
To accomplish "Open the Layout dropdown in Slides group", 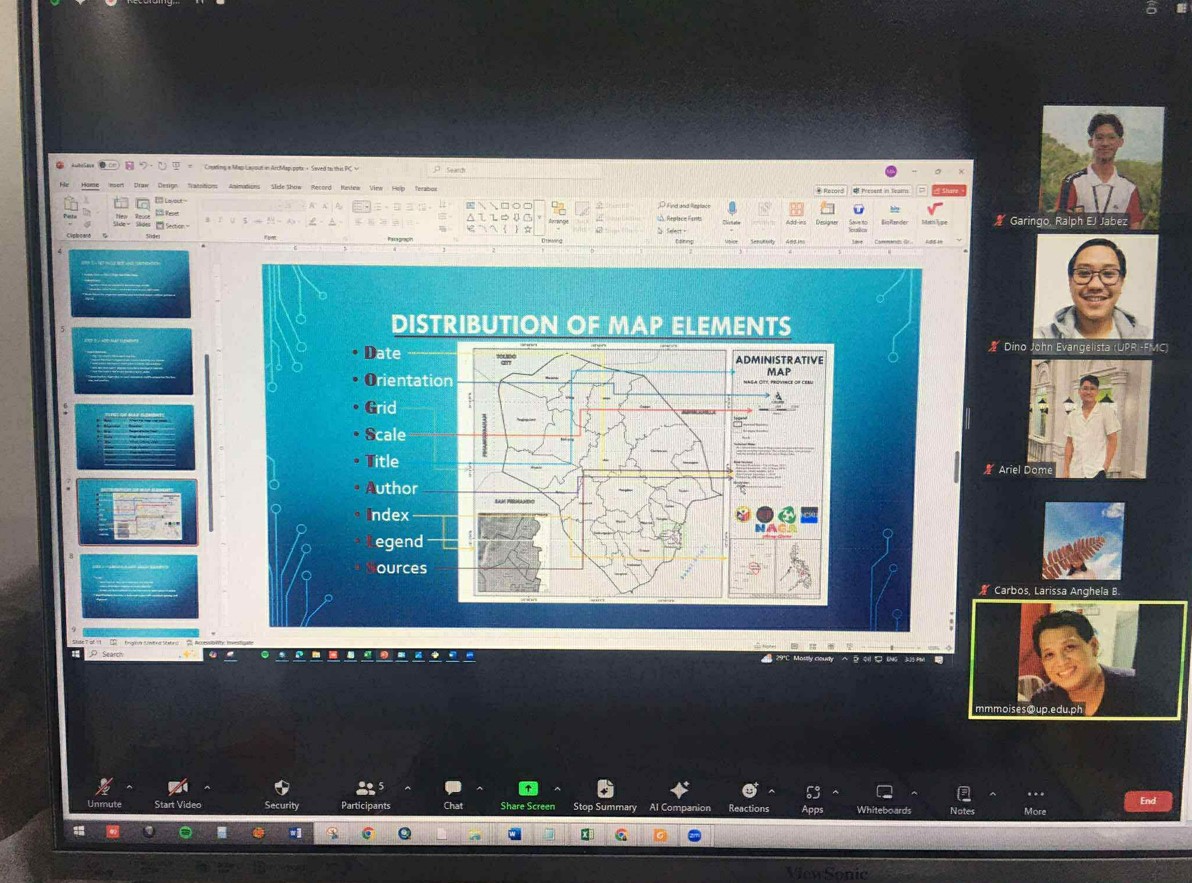I will coord(170,201).
